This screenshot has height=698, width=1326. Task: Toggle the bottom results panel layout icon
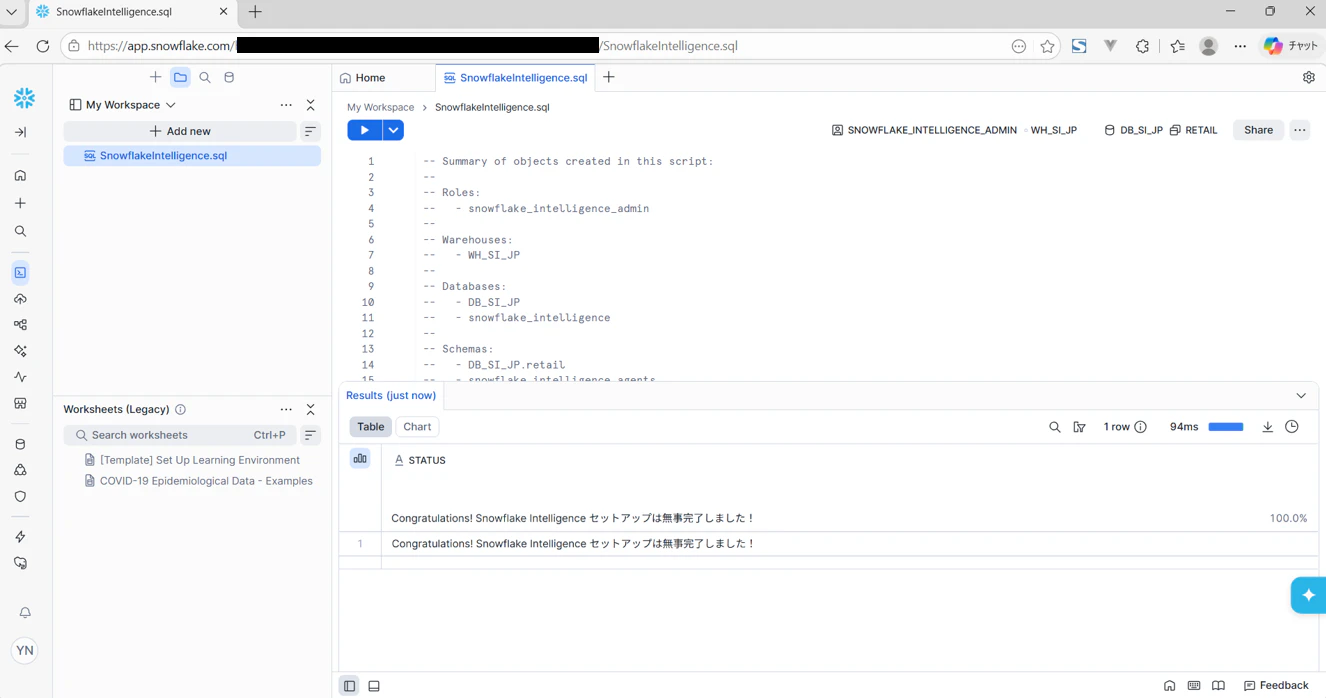point(374,686)
